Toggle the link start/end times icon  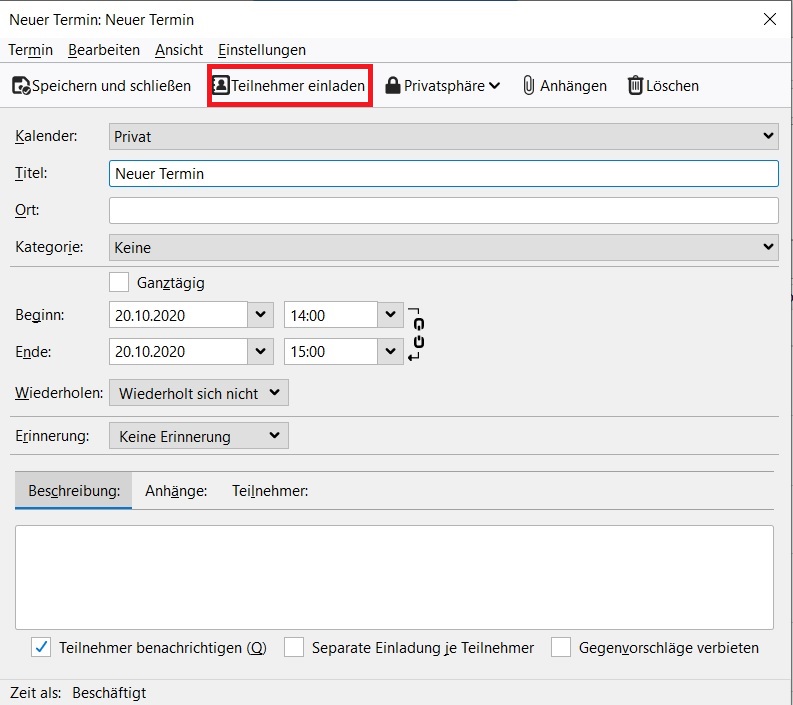pos(415,334)
